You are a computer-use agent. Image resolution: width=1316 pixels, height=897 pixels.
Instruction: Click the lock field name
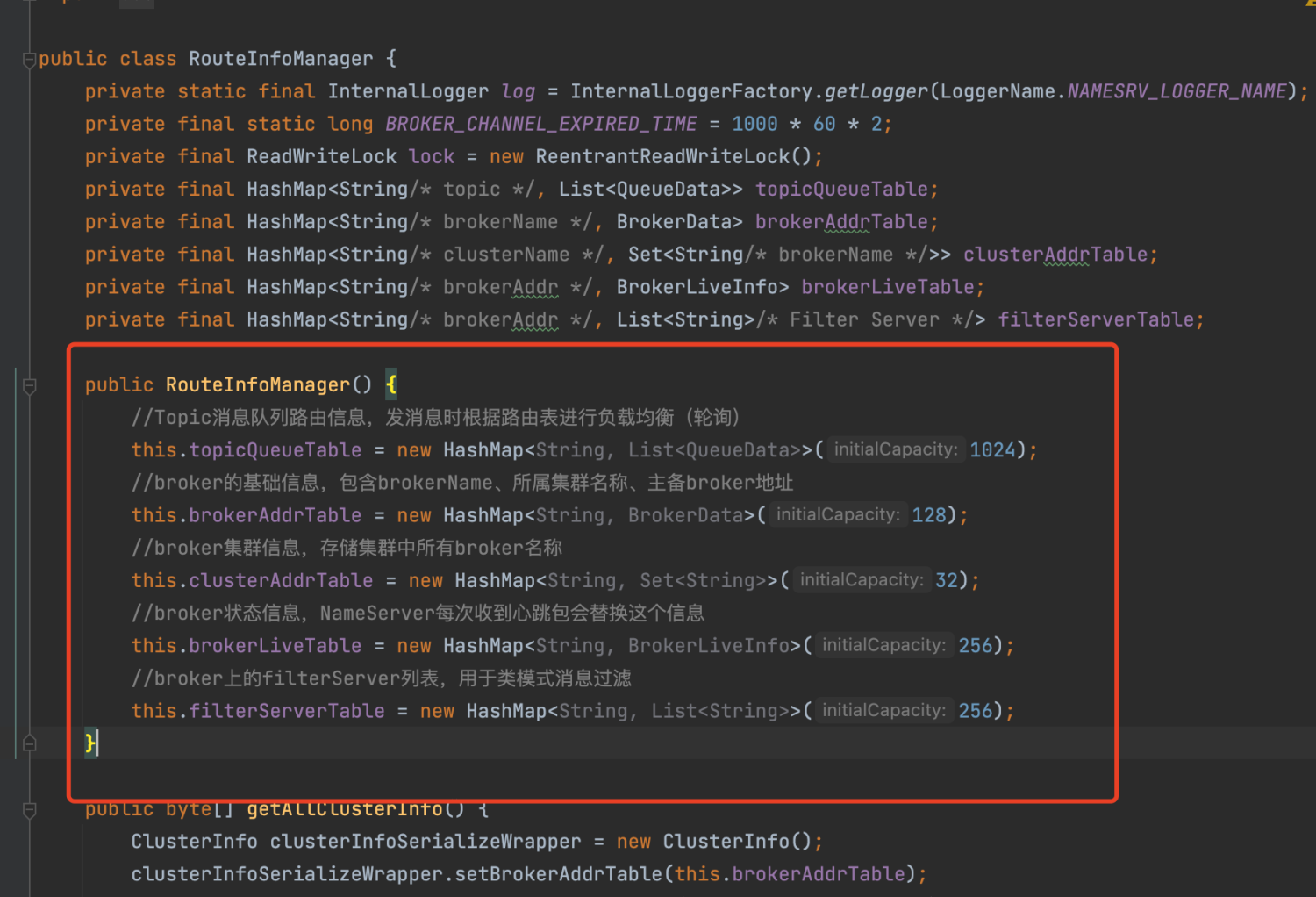pos(432,156)
